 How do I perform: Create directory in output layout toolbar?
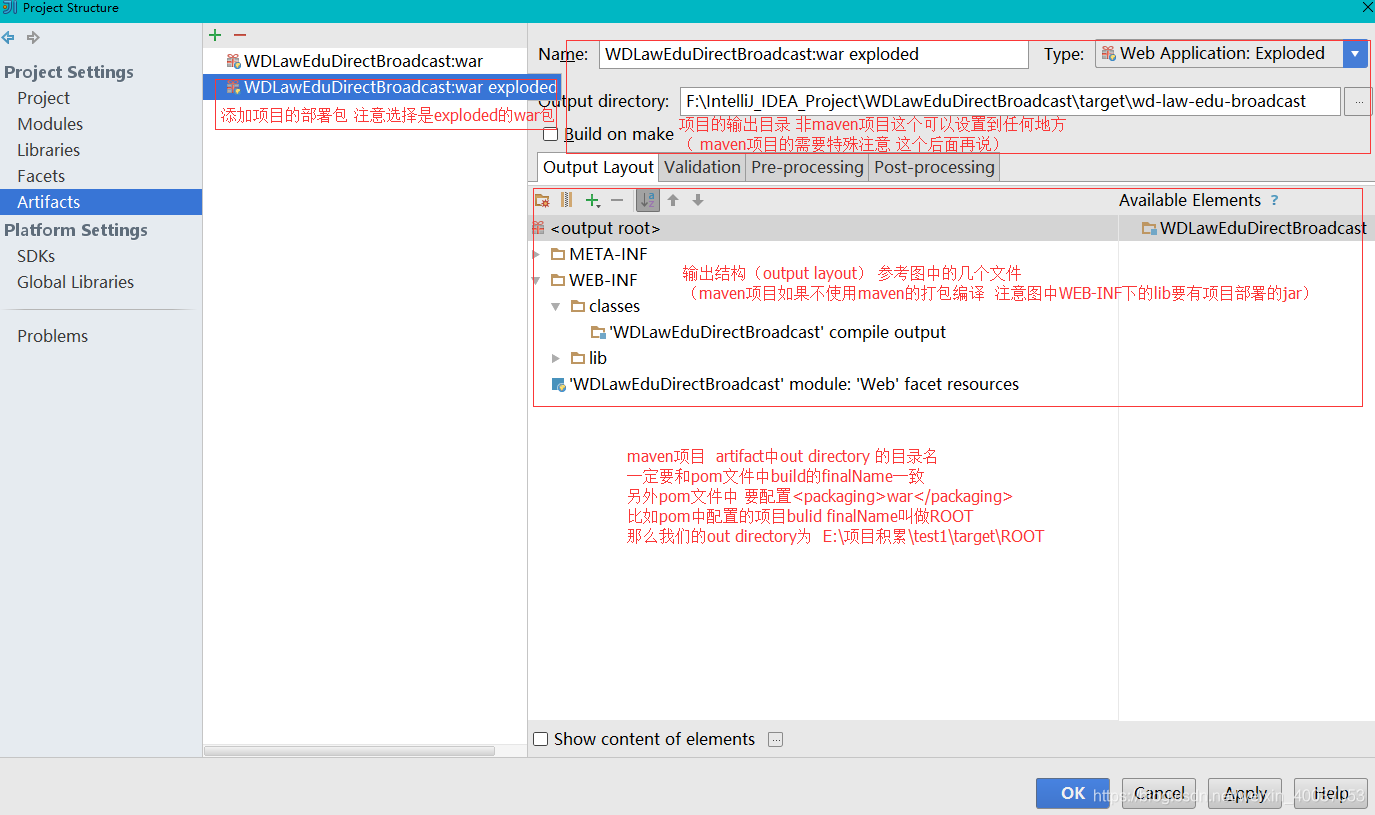point(542,200)
